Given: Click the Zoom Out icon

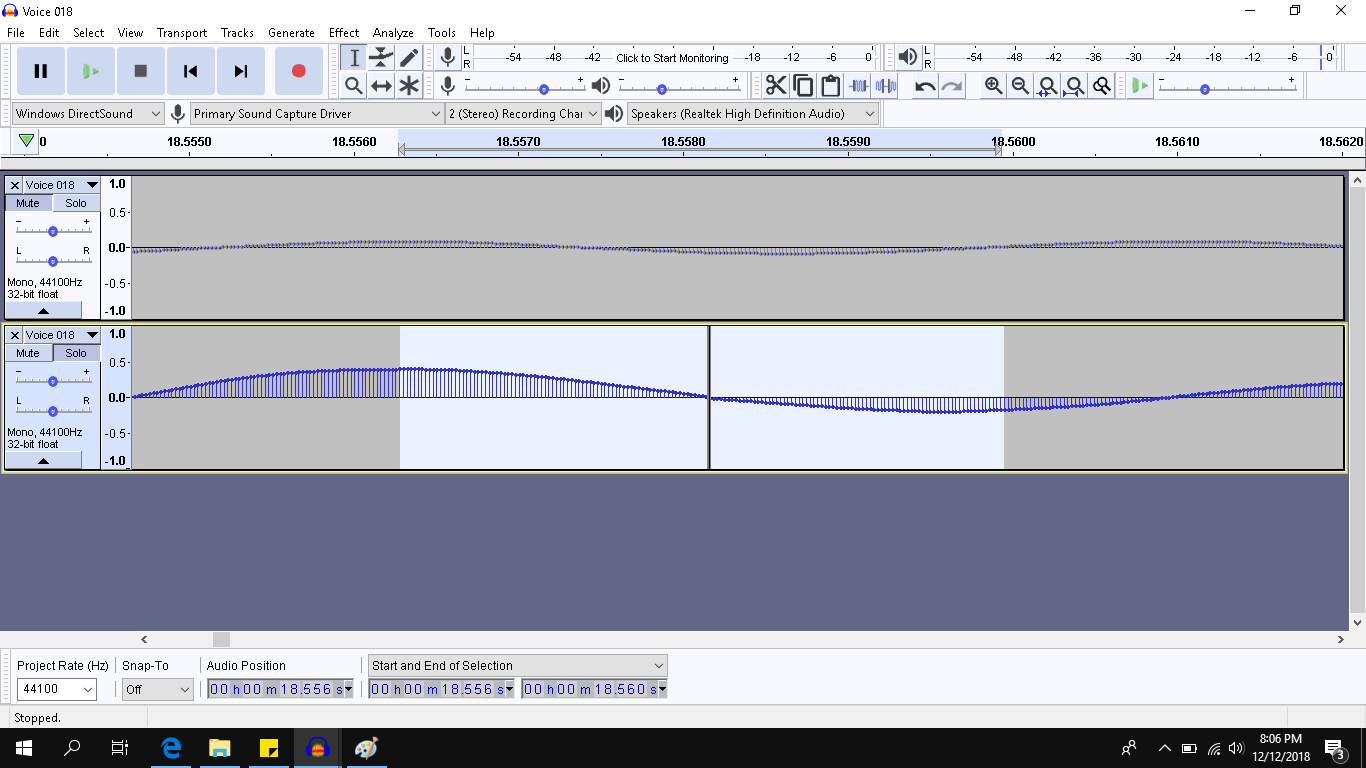Looking at the screenshot, I should point(1020,86).
